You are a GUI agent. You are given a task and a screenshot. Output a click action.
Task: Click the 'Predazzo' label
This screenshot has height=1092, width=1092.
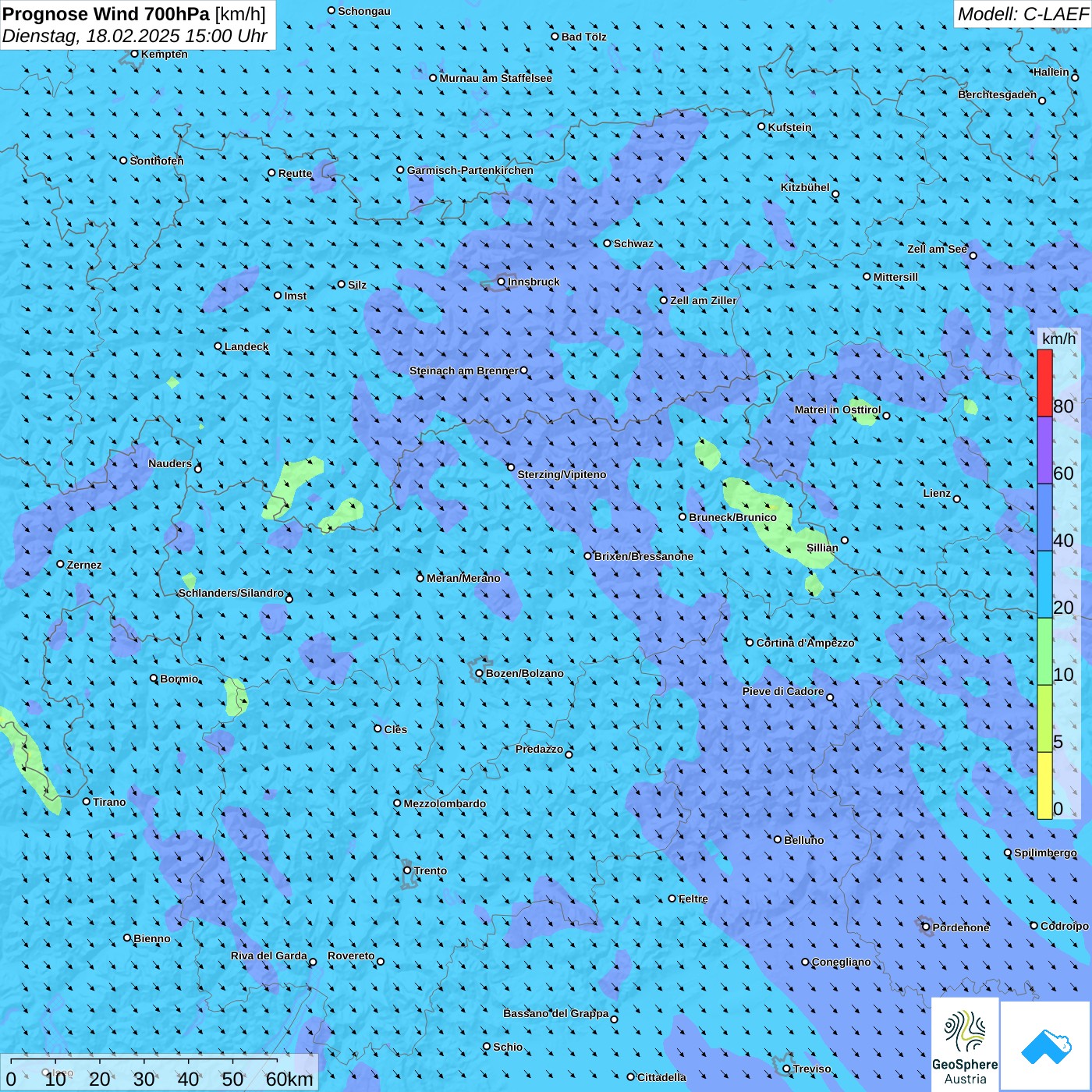point(539,749)
